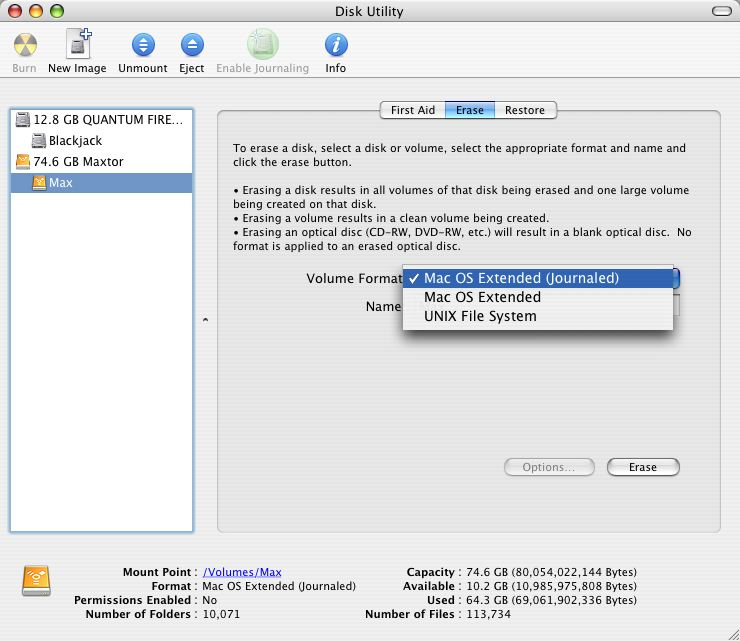Switch to the Restore tab

point(525,110)
